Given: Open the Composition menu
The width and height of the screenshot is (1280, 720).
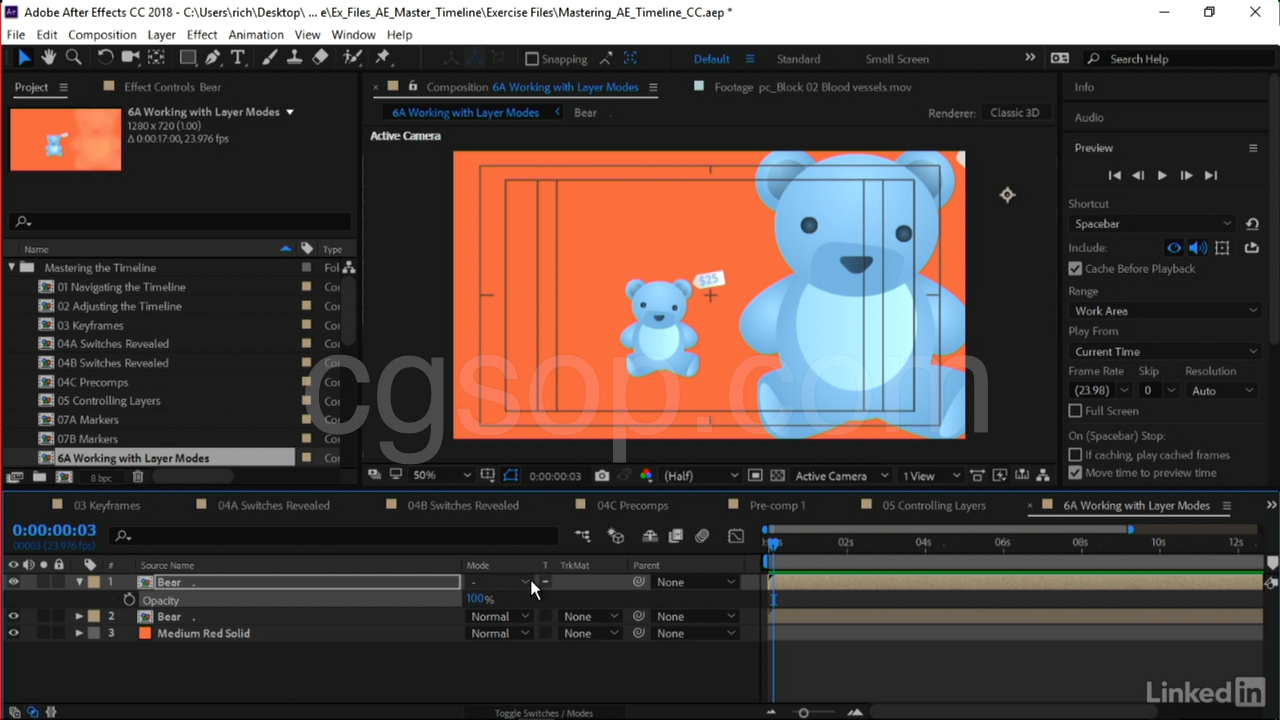Looking at the screenshot, I should coord(102,34).
